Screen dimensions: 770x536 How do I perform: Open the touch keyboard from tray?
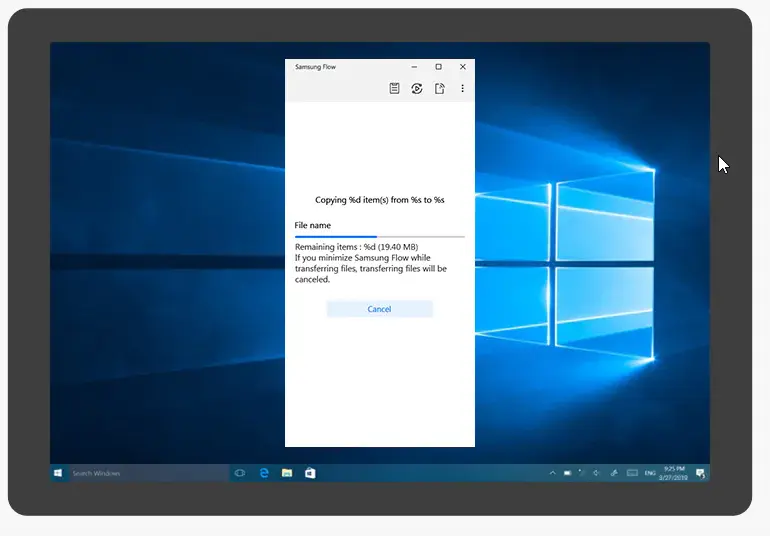point(632,473)
